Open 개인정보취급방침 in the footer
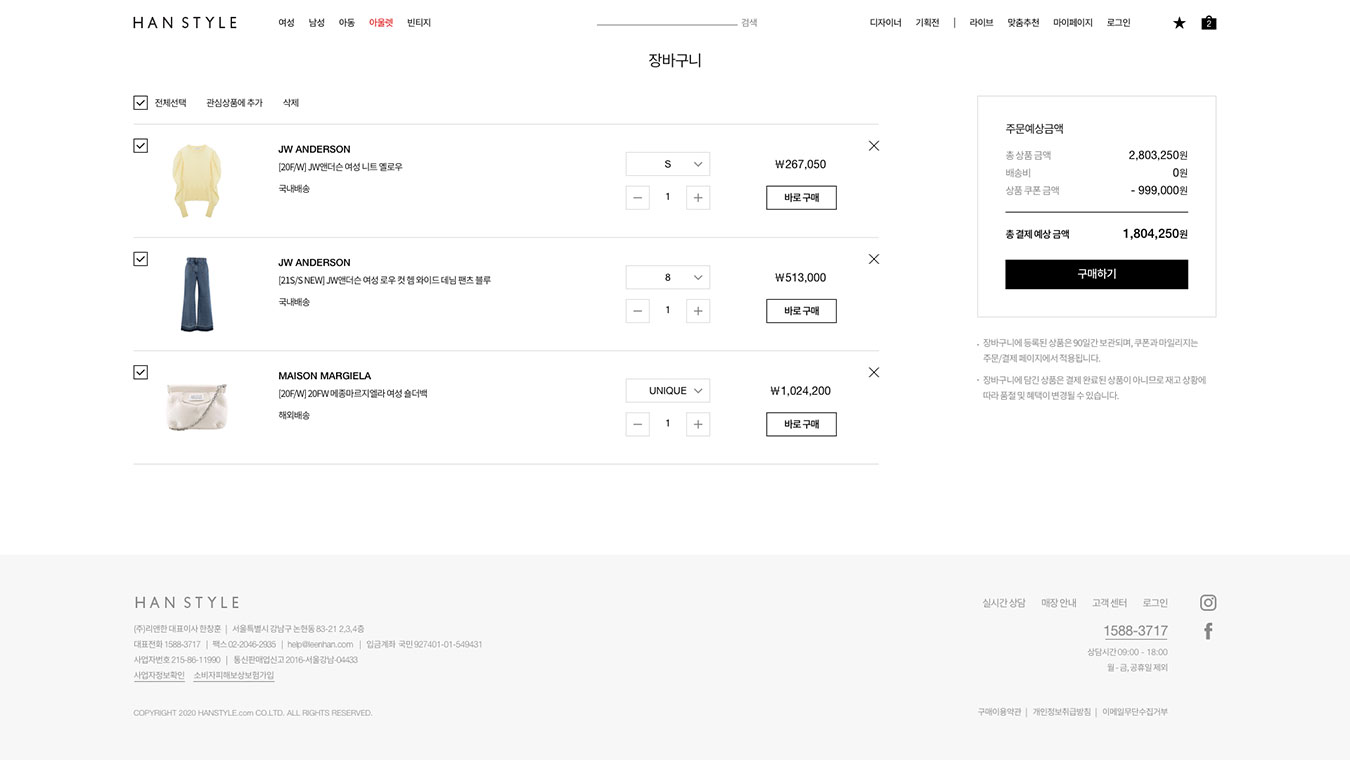The height and width of the screenshot is (760, 1350). point(1062,712)
